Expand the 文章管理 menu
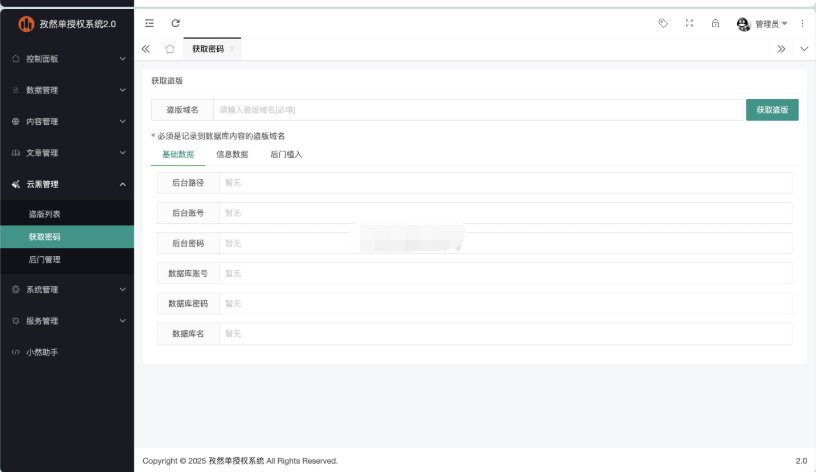This screenshot has width=816, height=472. pyautogui.click(x=67, y=152)
